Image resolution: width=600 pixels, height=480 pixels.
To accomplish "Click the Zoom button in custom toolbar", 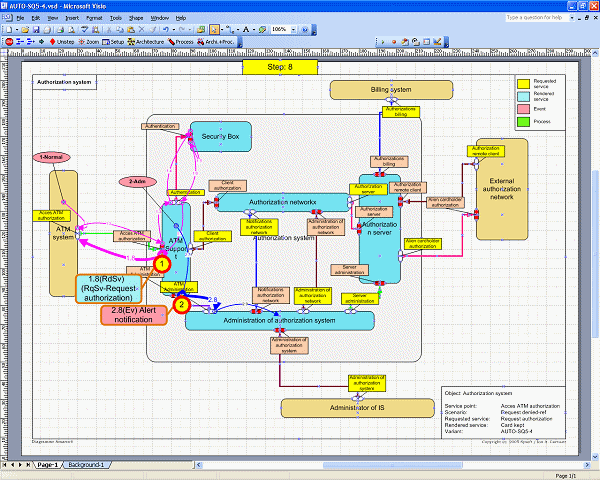I will [x=89, y=42].
